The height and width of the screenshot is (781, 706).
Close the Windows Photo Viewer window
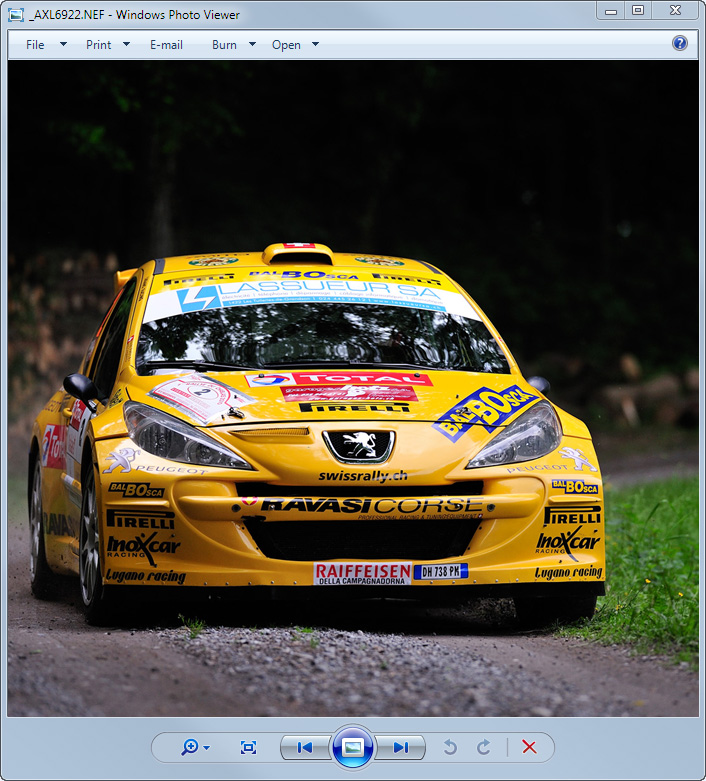pyautogui.click(x=675, y=11)
